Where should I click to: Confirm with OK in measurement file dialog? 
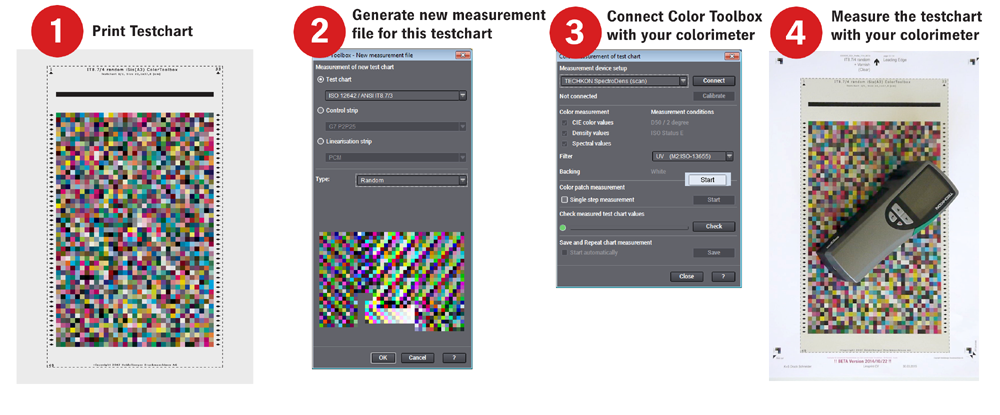pos(383,358)
